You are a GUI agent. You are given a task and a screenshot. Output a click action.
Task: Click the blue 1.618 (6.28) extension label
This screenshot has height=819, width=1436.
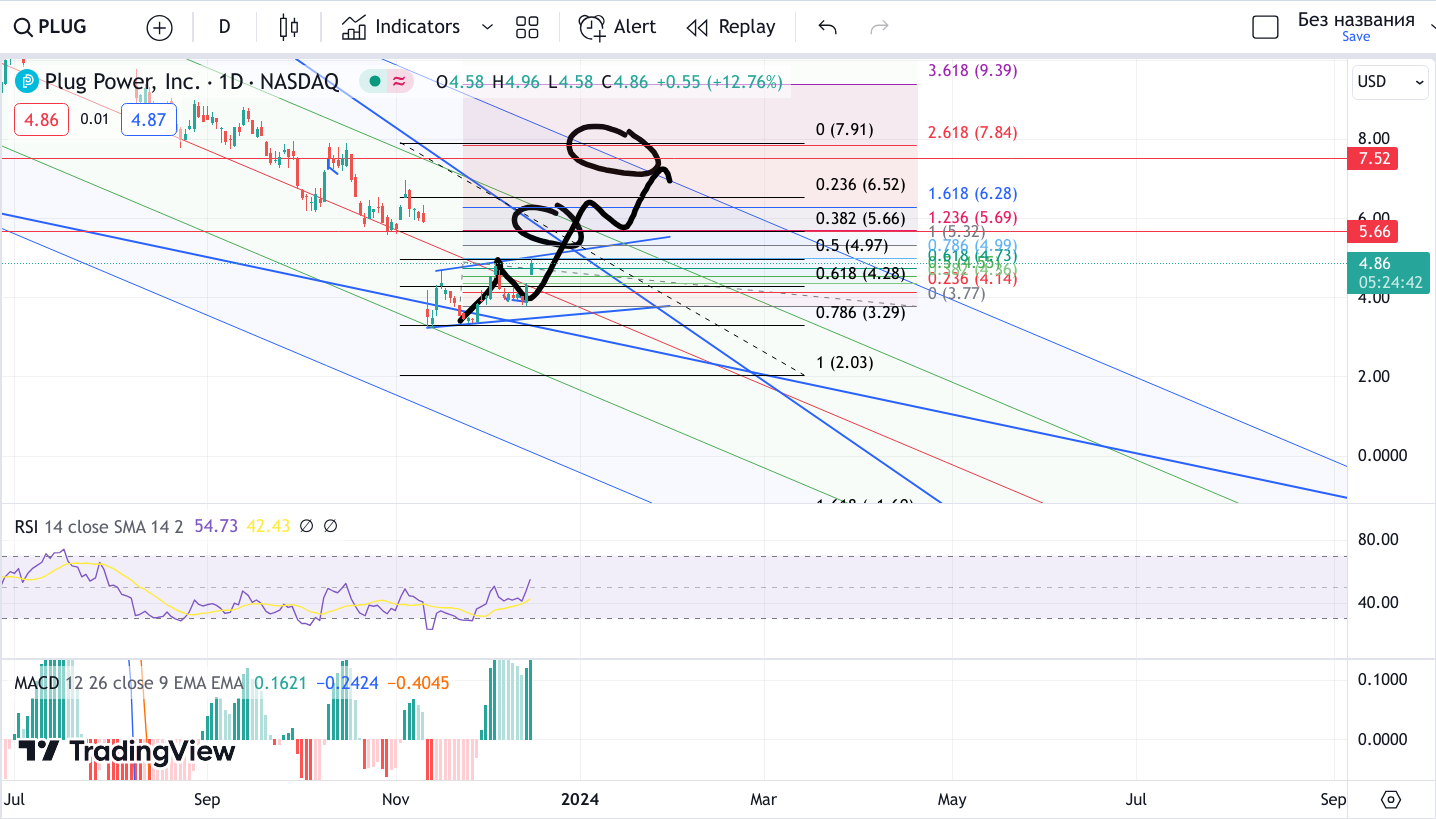(973, 194)
